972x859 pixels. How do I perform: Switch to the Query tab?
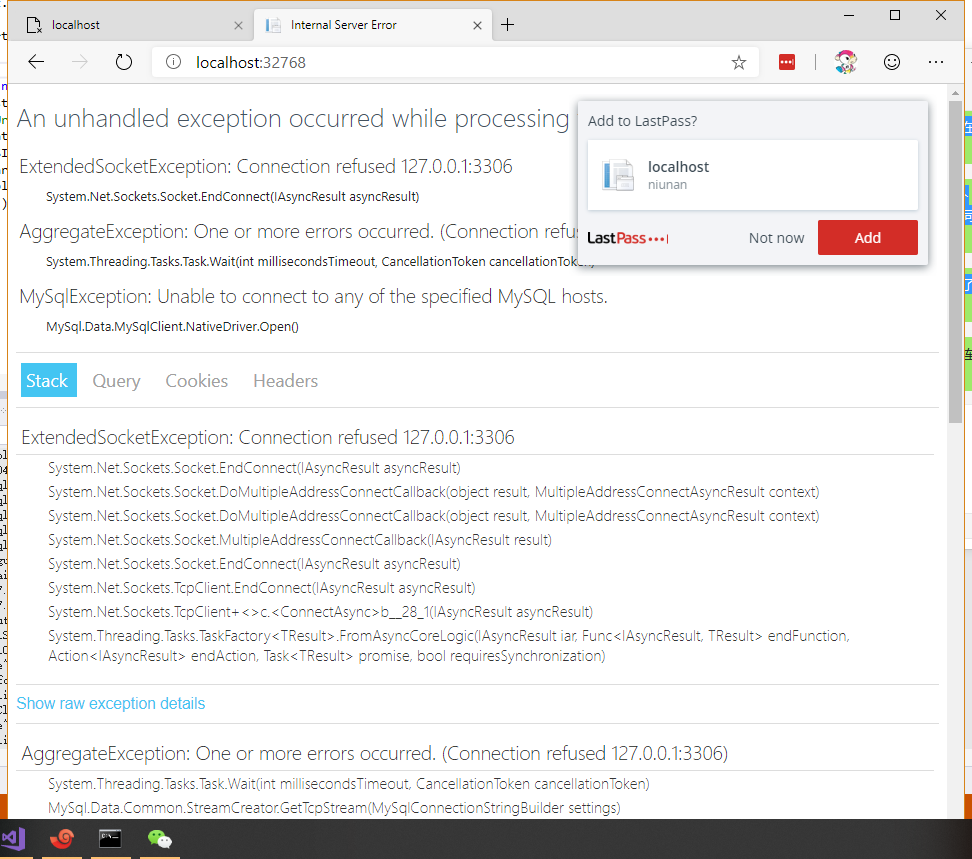click(117, 381)
